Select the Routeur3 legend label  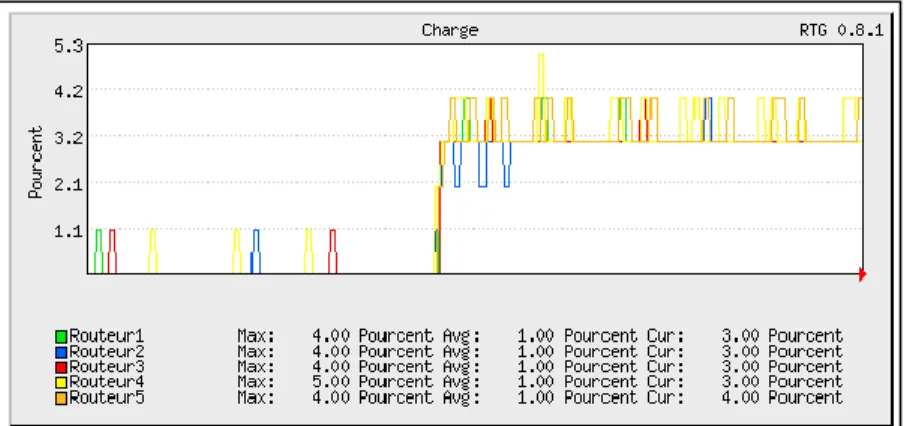pyautogui.click(x=107, y=367)
